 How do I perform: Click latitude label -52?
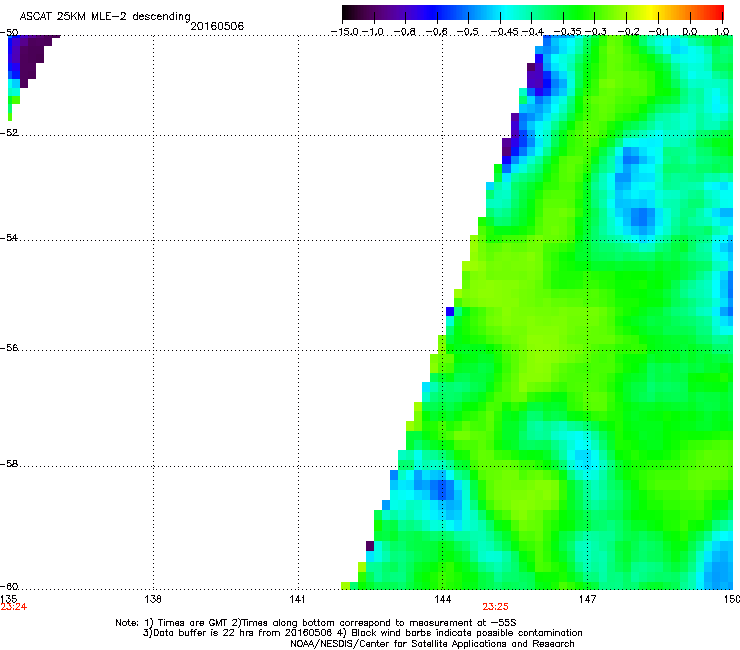point(9,133)
